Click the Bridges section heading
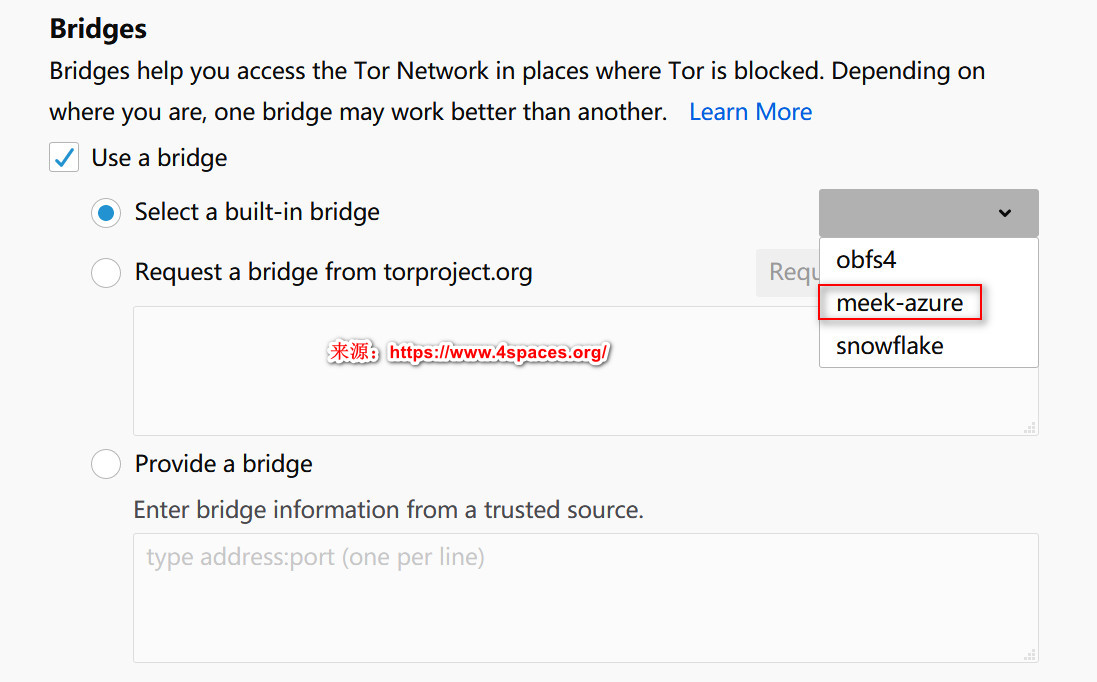 pos(97,28)
